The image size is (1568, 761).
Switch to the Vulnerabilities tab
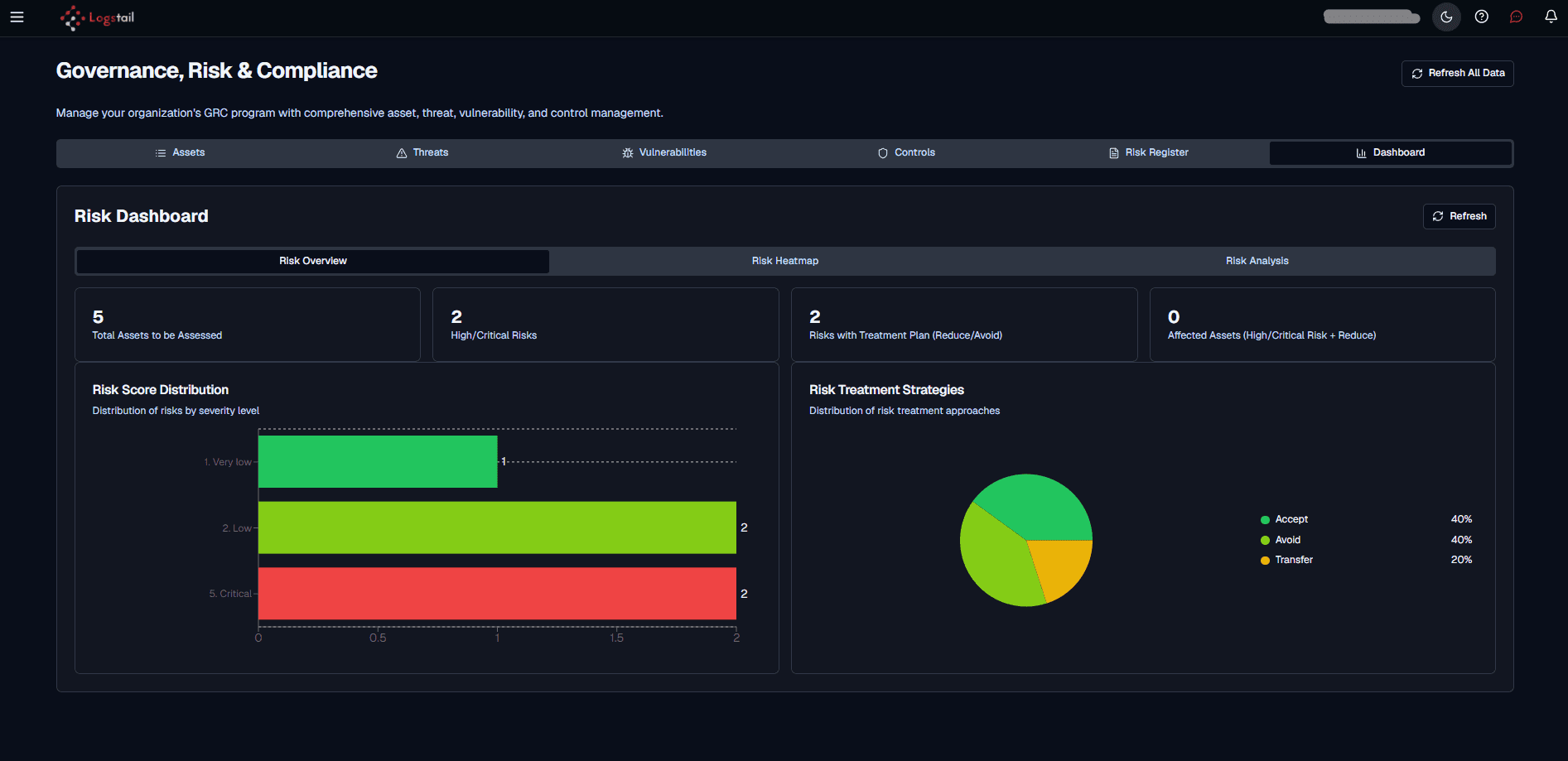tap(664, 153)
